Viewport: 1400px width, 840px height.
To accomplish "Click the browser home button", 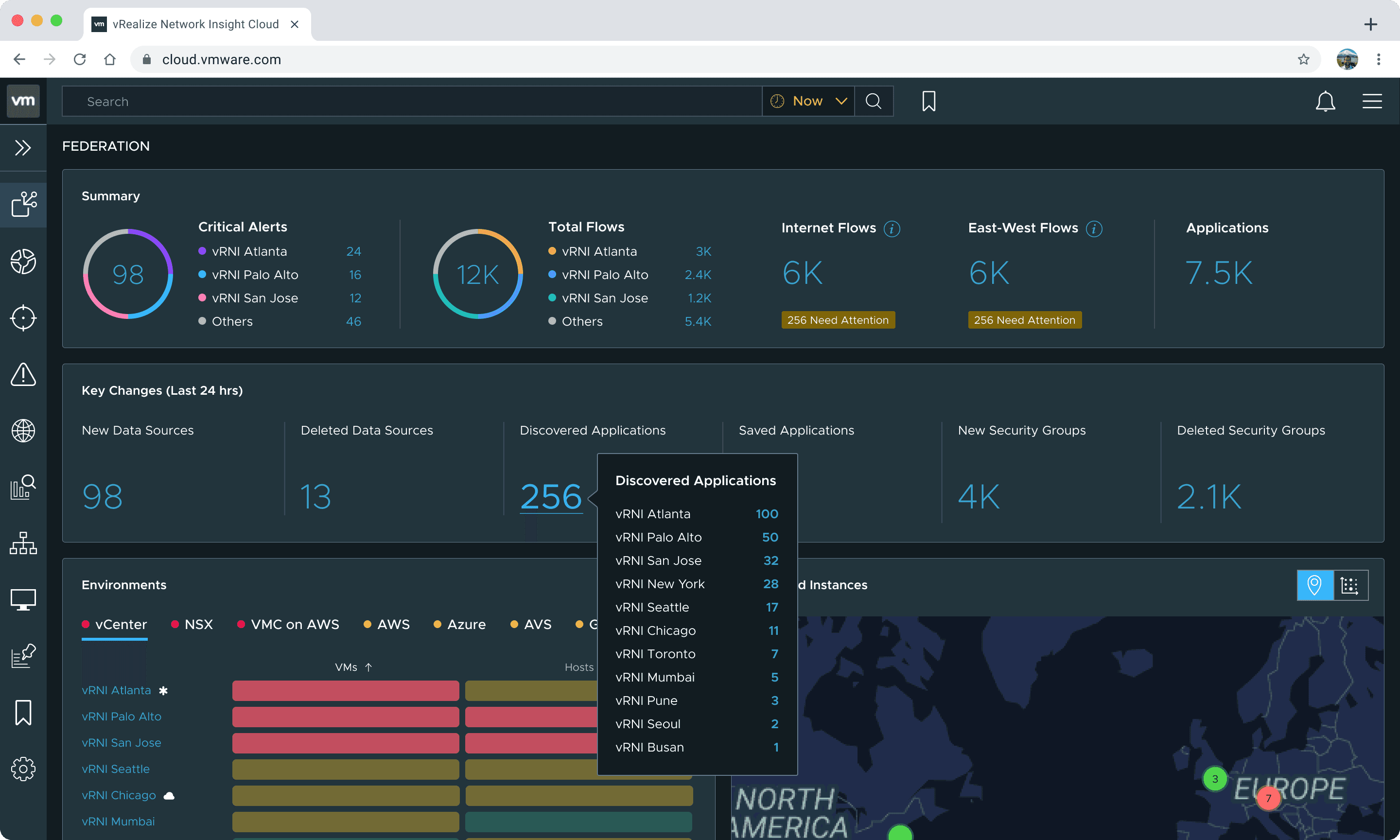I will 110,59.
